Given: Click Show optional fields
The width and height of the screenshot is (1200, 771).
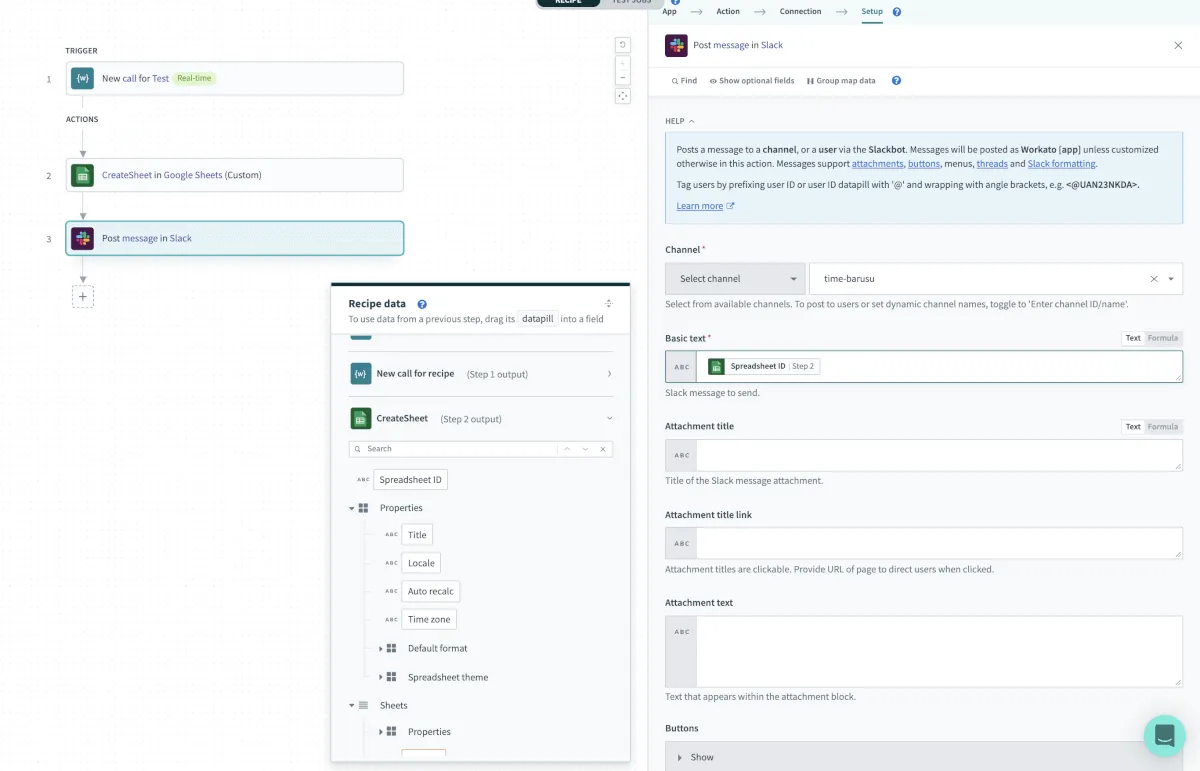Looking at the screenshot, I should (751, 81).
